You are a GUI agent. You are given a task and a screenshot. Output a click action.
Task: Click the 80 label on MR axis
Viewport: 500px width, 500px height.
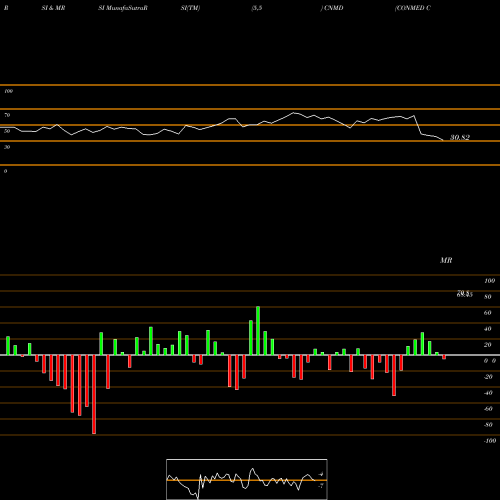(488, 297)
